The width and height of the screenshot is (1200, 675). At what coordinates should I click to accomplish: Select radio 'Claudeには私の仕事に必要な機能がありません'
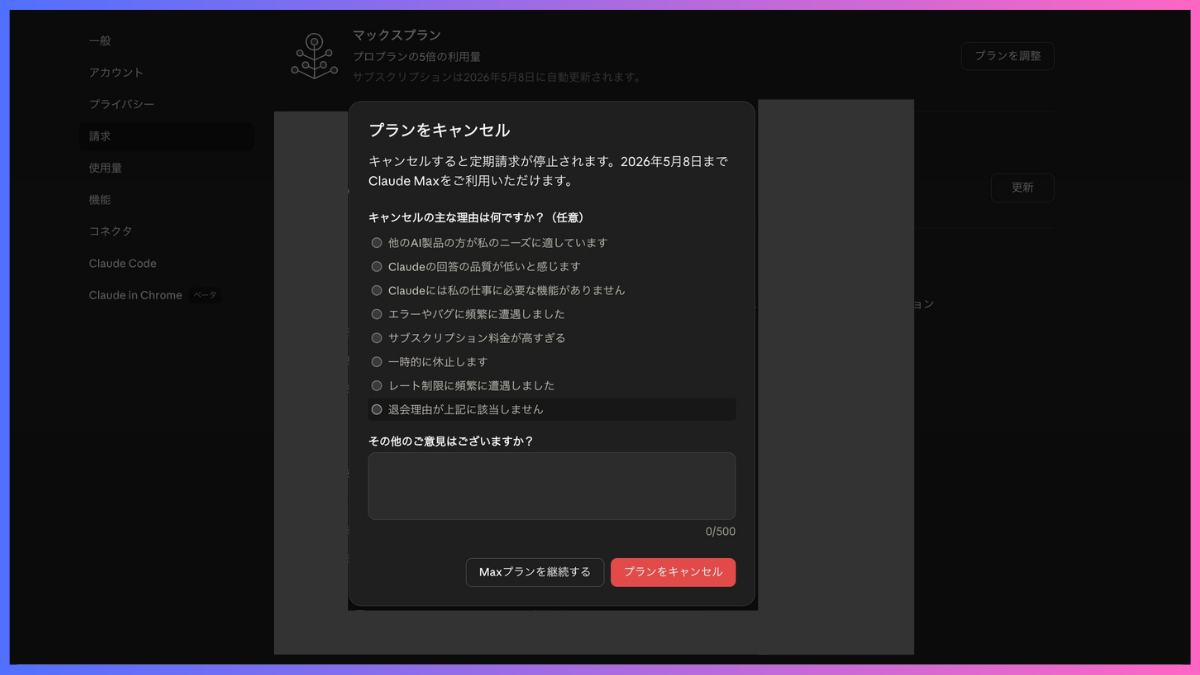[377, 291]
